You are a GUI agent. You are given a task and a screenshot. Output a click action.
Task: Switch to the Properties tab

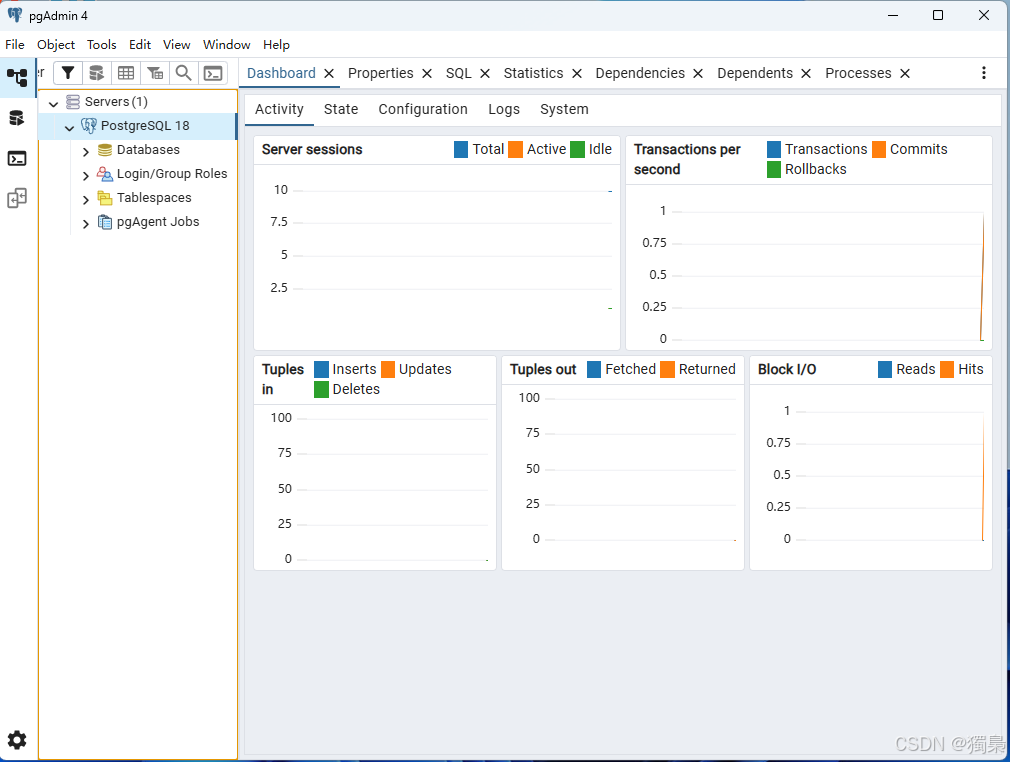[x=381, y=73]
